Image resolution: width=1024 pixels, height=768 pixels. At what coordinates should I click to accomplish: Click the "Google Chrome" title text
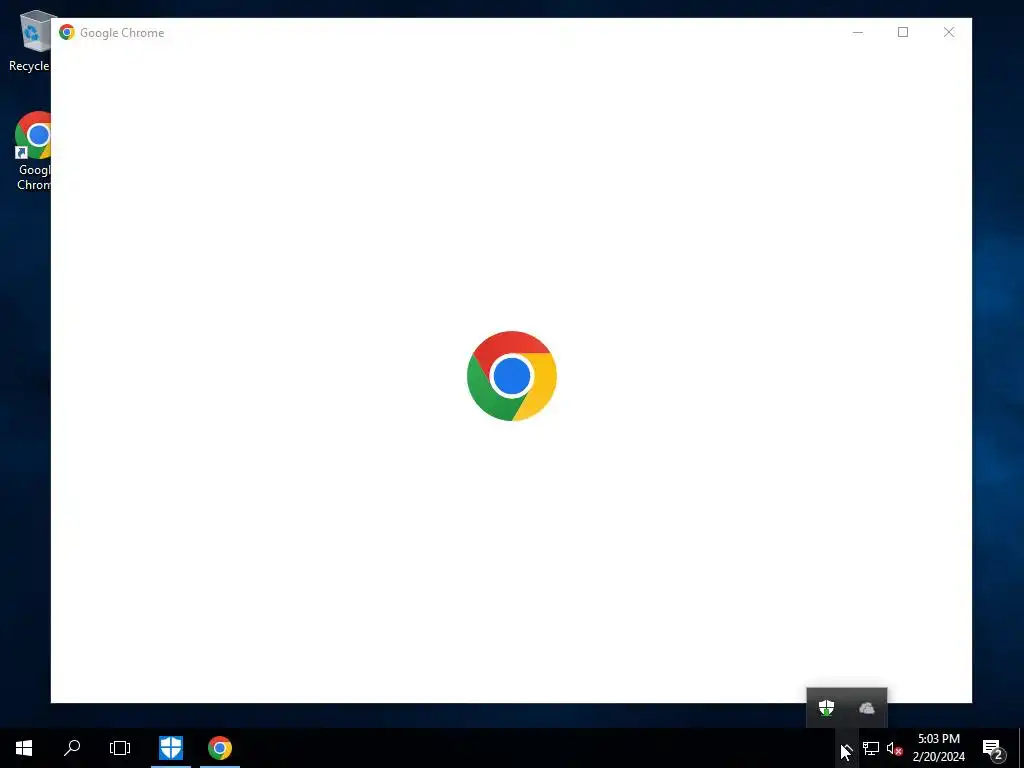[122, 33]
